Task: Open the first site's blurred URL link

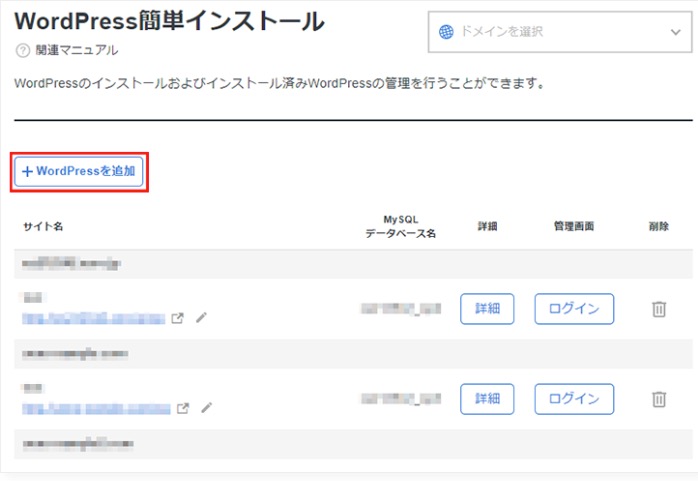Action: (92, 318)
